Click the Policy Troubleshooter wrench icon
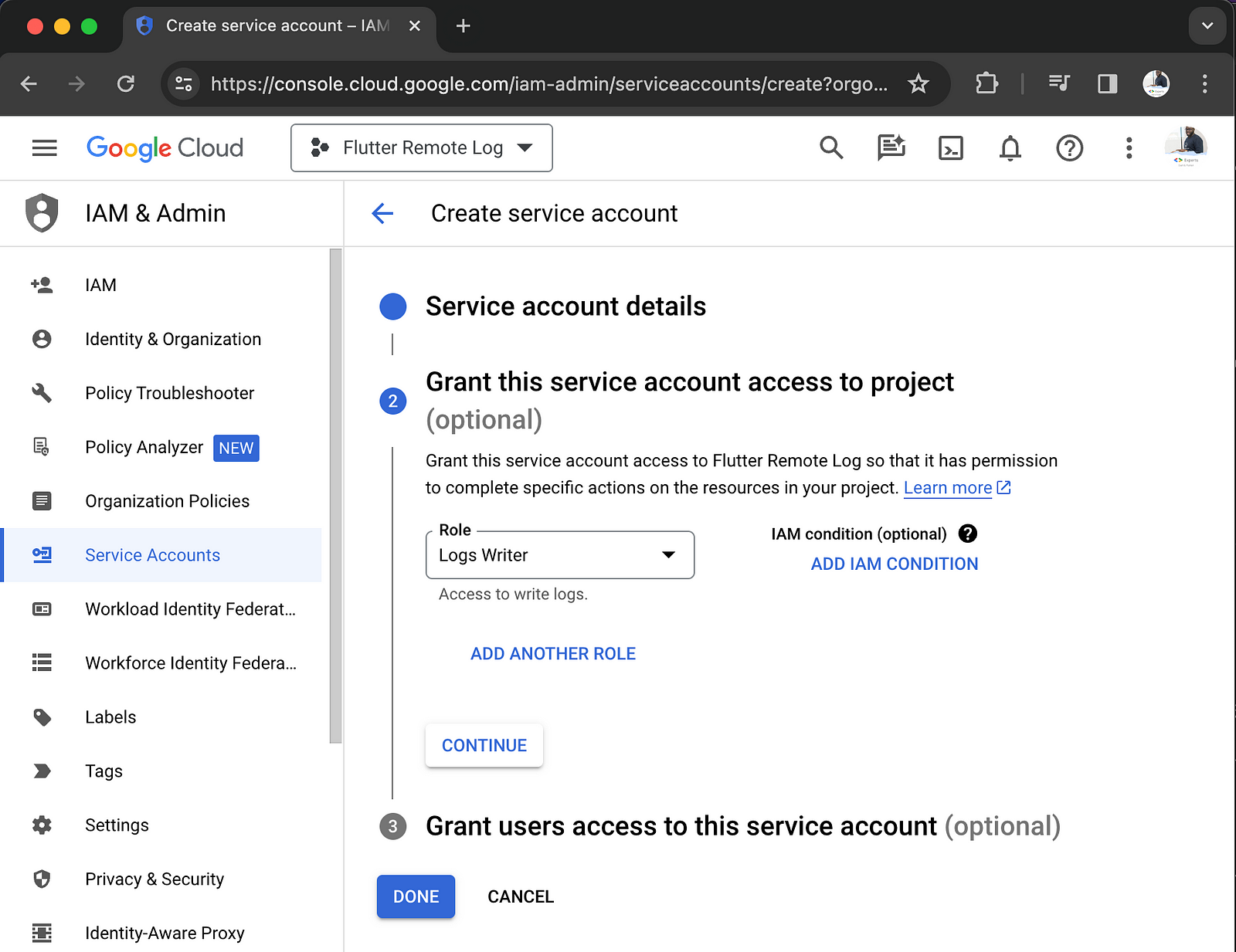The image size is (1236, 952). pyautogui.click(x=42, y=393)
